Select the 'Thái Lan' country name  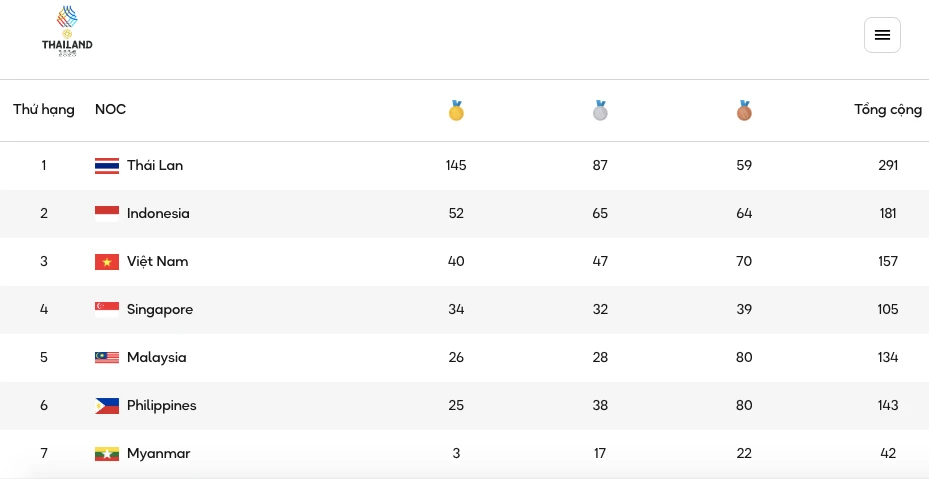coord(155,166)
